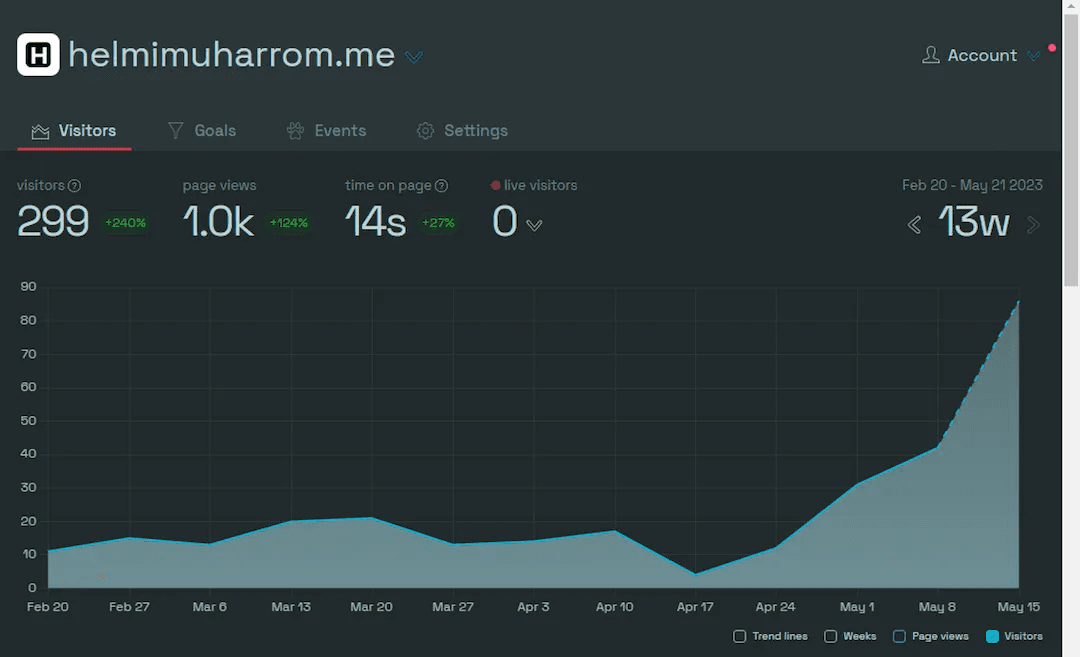Enable the Page views checkbox
The width and height of the screenshot is (1080, 657).
900,636
